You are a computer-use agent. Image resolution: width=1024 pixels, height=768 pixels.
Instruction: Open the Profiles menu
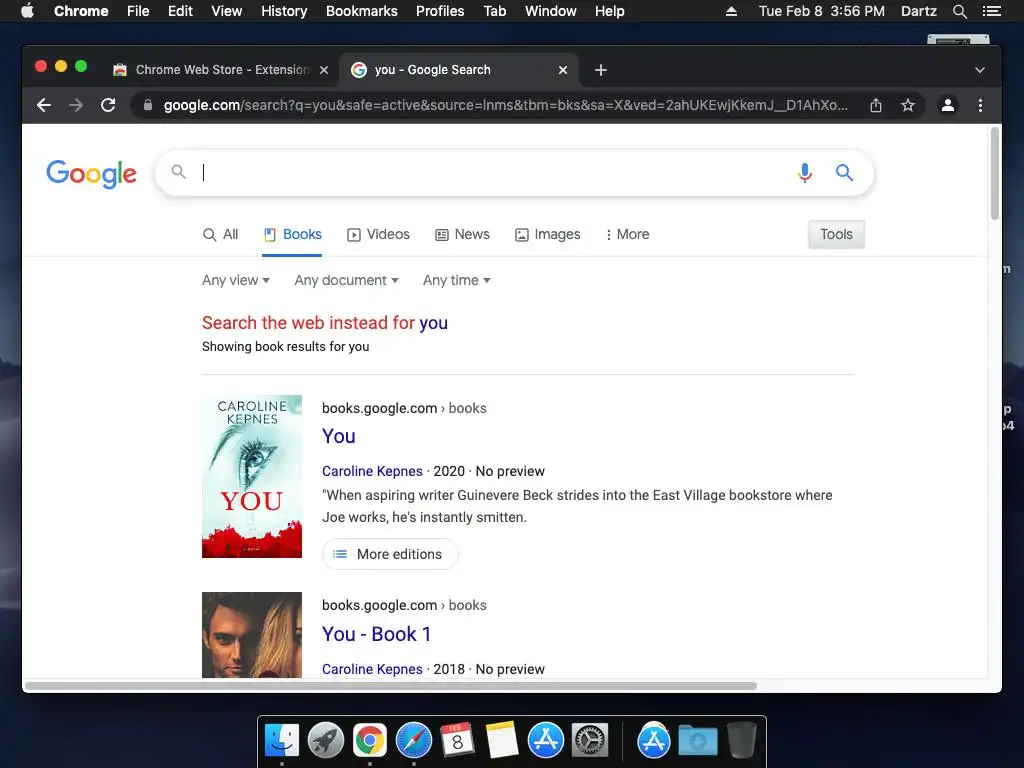(440, 11)
